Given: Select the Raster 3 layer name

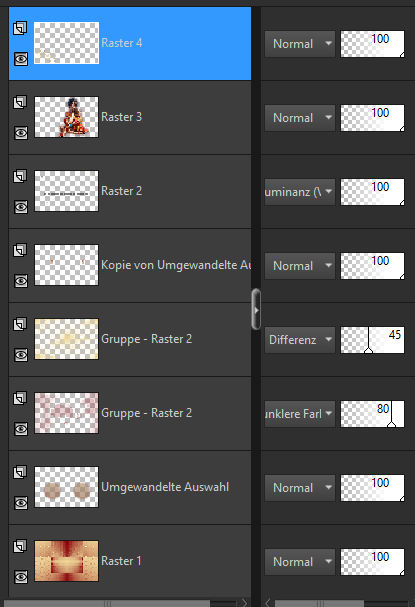Looking at the screenshot, I should click(x=122, y=117).
